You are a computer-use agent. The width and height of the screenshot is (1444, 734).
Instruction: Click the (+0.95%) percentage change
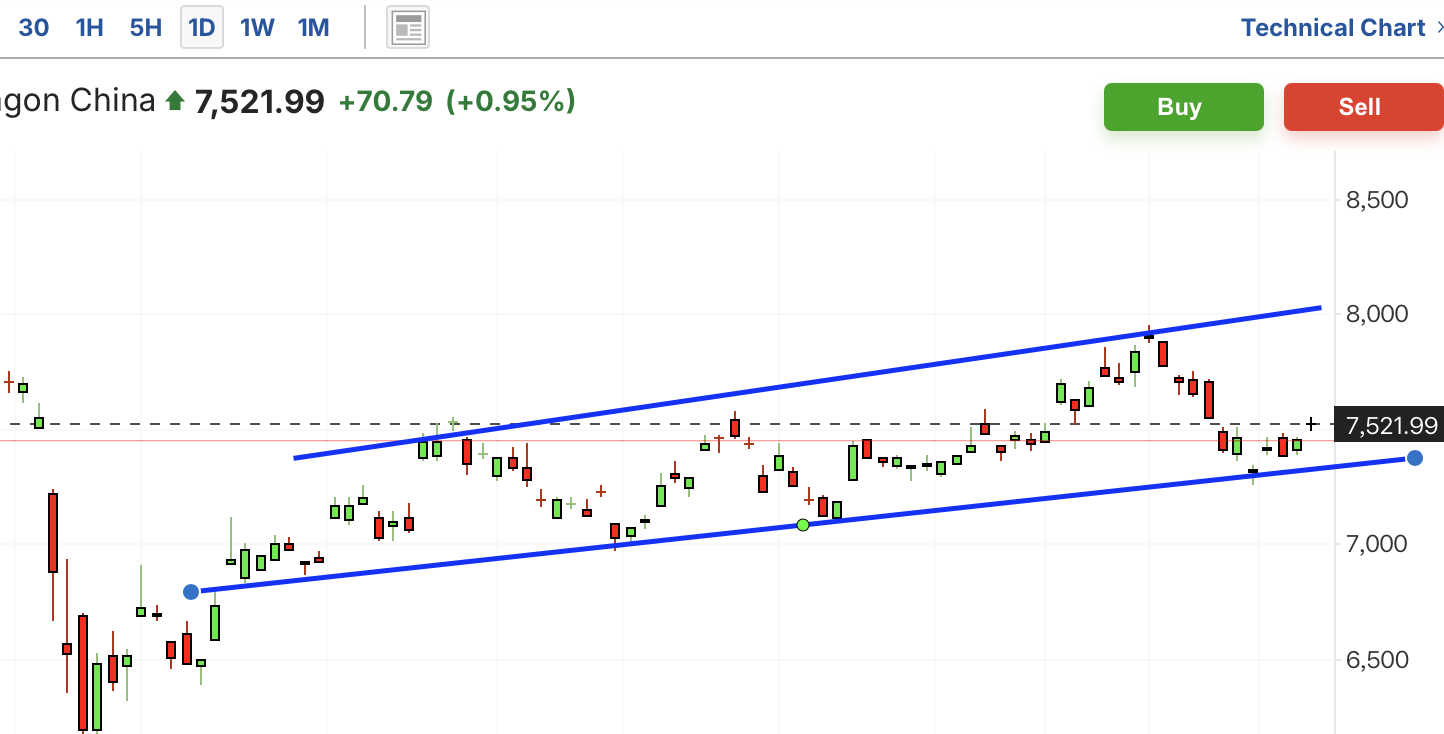click(x=510, y=101)
